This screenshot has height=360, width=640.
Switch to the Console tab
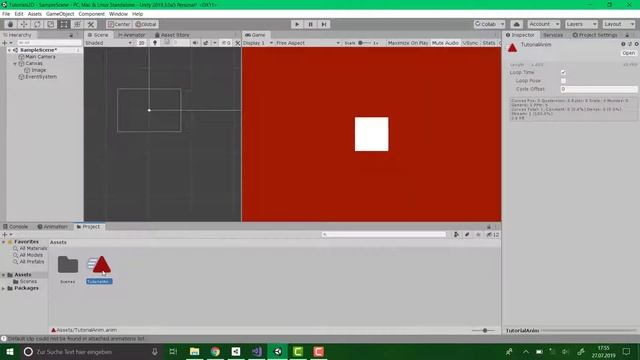(x=16, y=227)
